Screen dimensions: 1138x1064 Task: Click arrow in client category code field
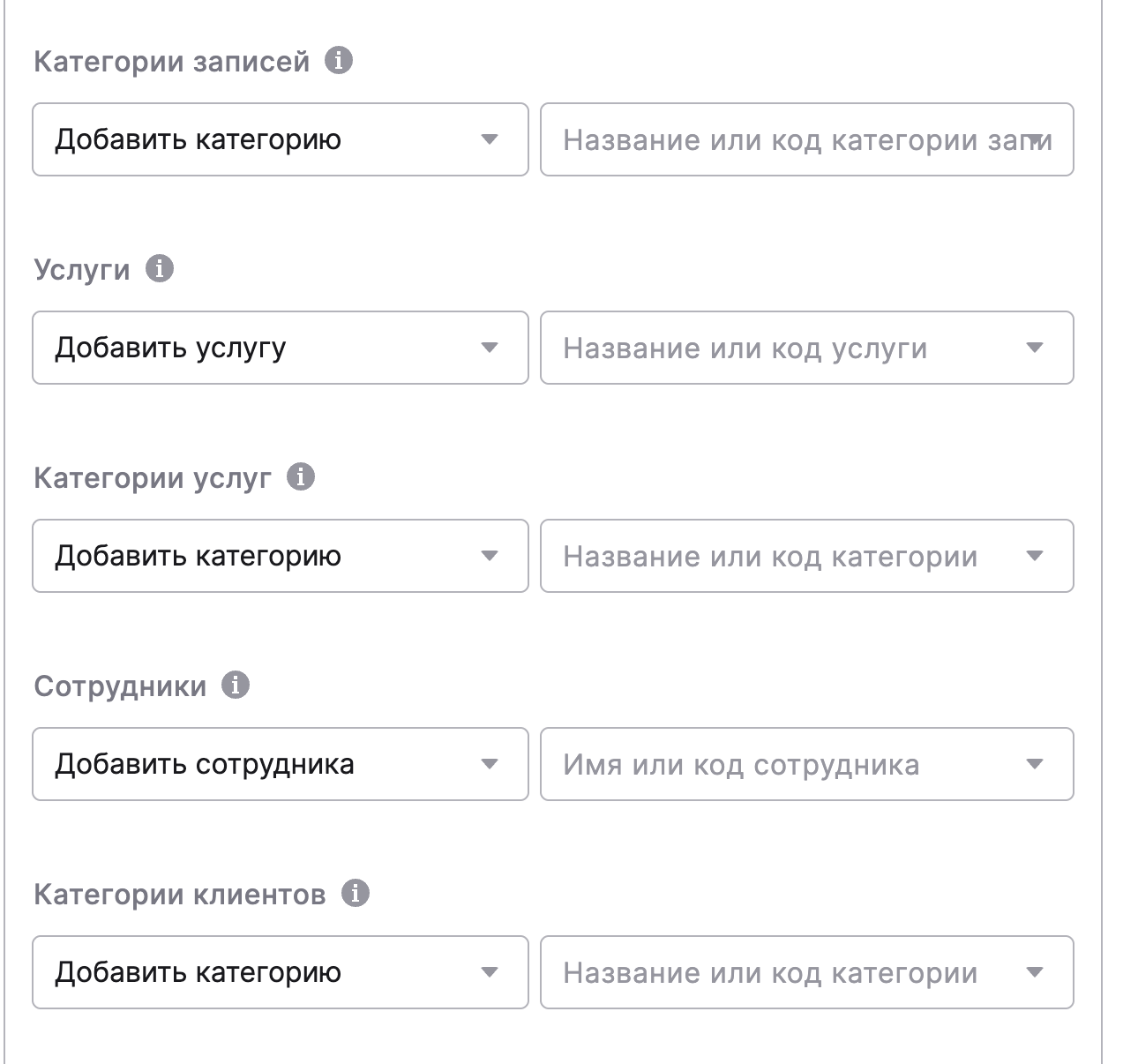(x=1036, y=972)
